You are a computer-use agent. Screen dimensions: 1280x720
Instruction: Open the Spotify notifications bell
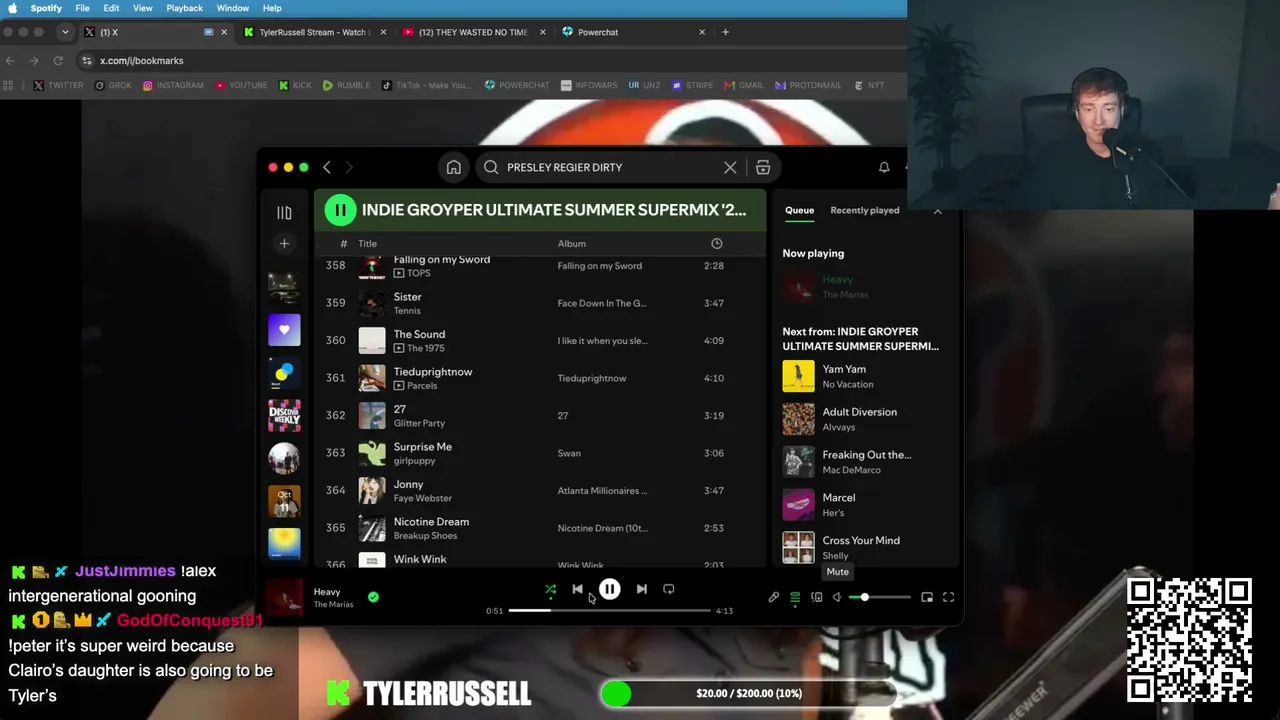coord(884,167)
